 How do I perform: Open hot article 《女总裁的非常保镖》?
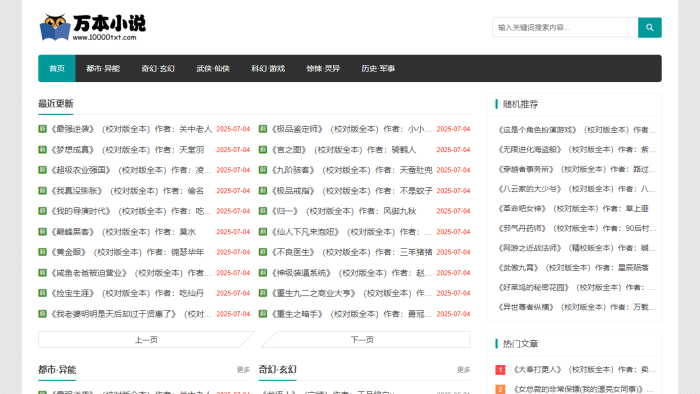pyautogui.click(x=583, y=389)
